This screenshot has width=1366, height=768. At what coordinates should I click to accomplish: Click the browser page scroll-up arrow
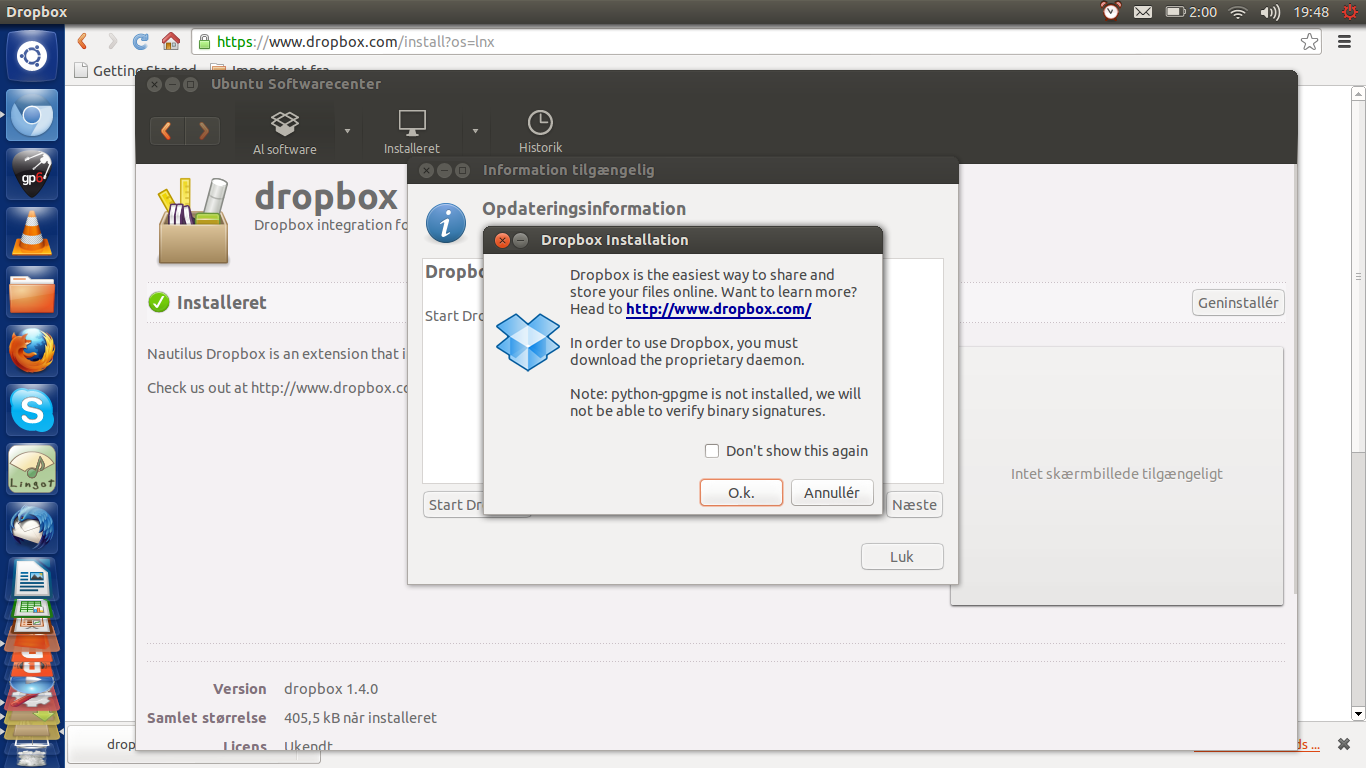1358,93
